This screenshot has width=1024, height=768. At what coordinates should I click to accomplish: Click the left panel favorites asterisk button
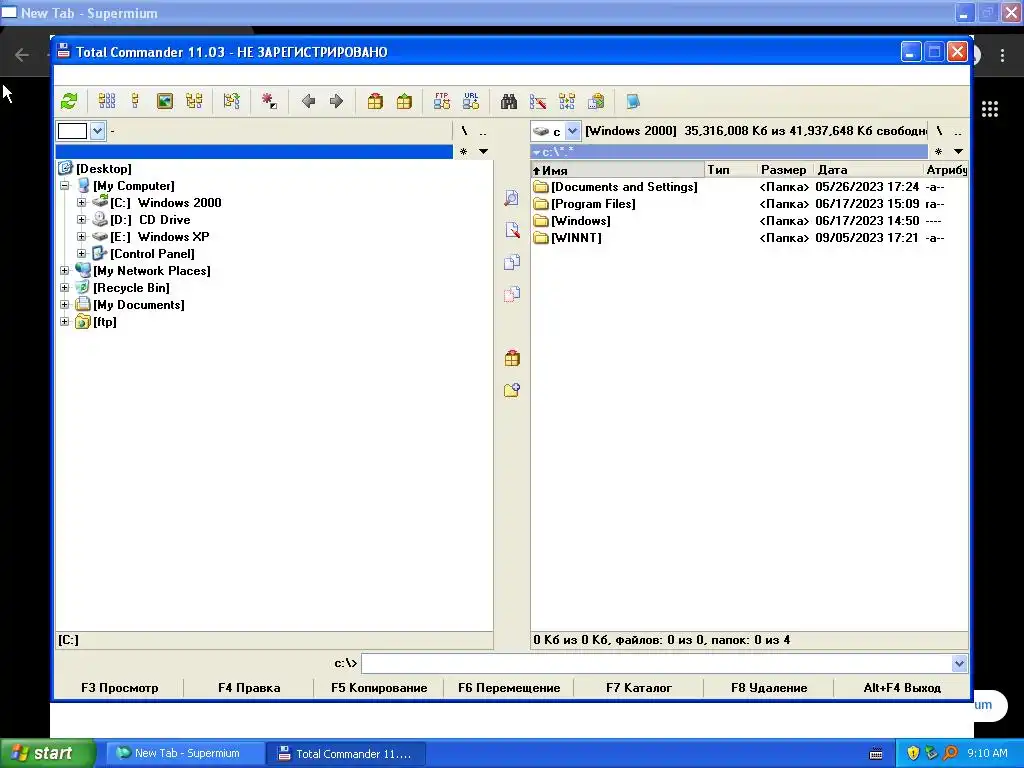pyautogui.click(x=464, y=152)
